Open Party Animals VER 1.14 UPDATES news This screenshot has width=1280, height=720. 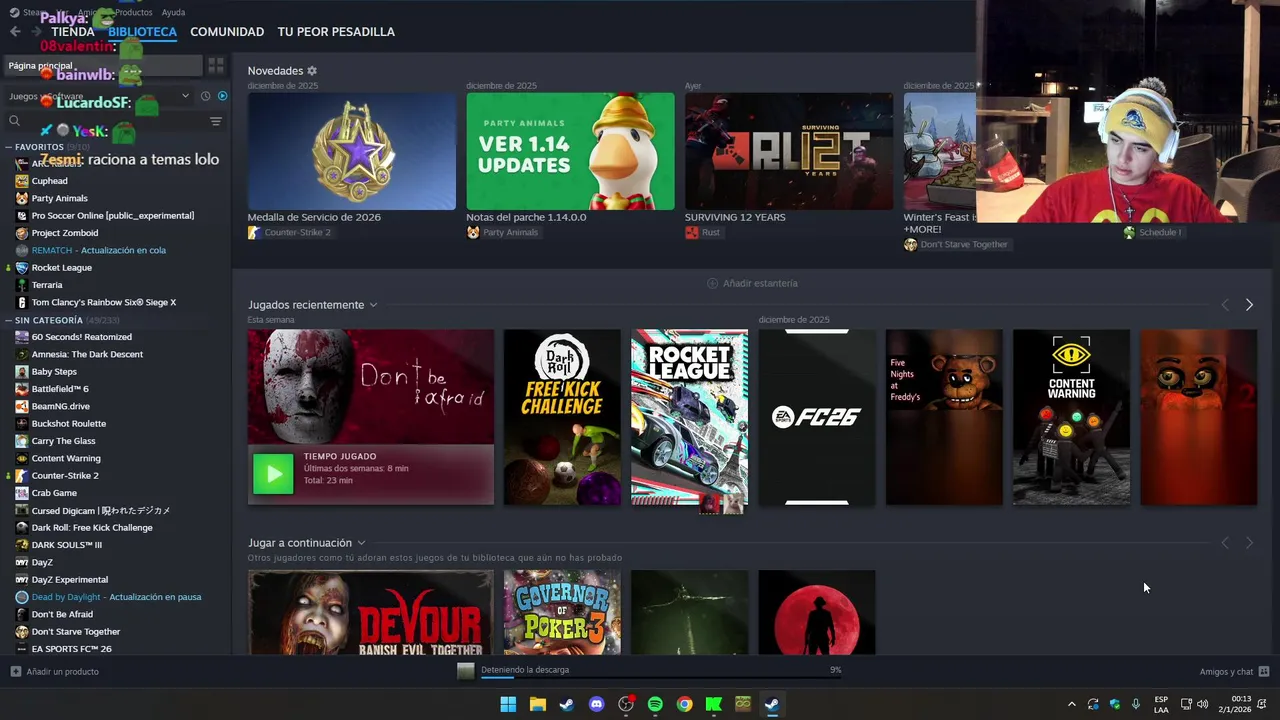pyautogui.click(x=570, y=151)
